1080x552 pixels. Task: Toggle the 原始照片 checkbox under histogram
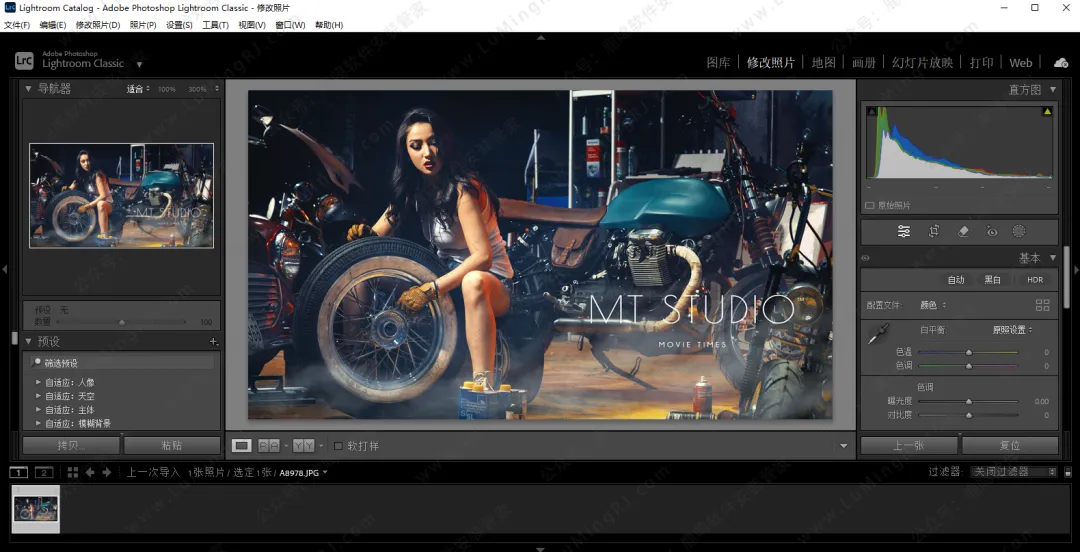click(x=870, y=205)
